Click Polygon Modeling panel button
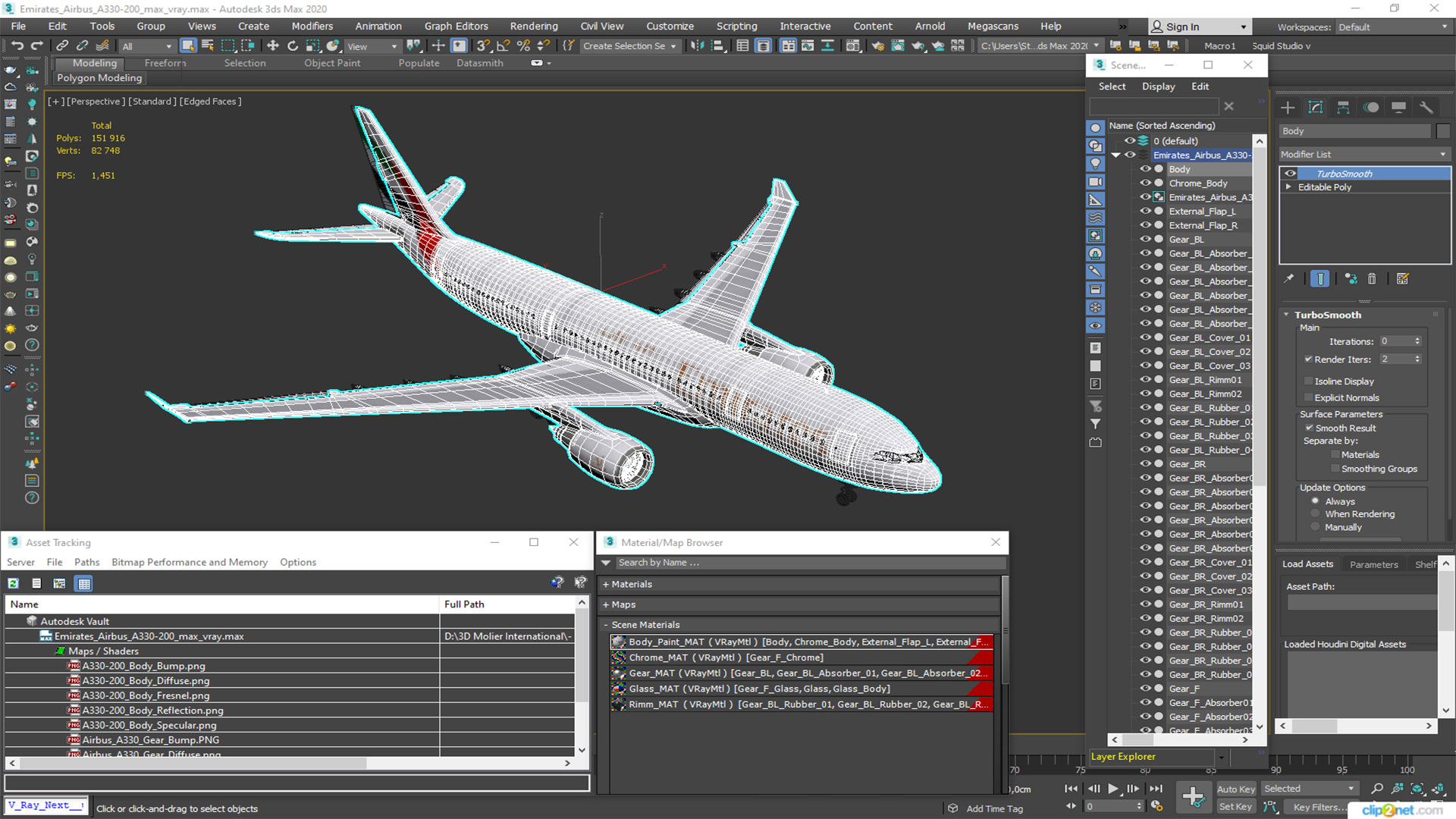 point(99,77)
